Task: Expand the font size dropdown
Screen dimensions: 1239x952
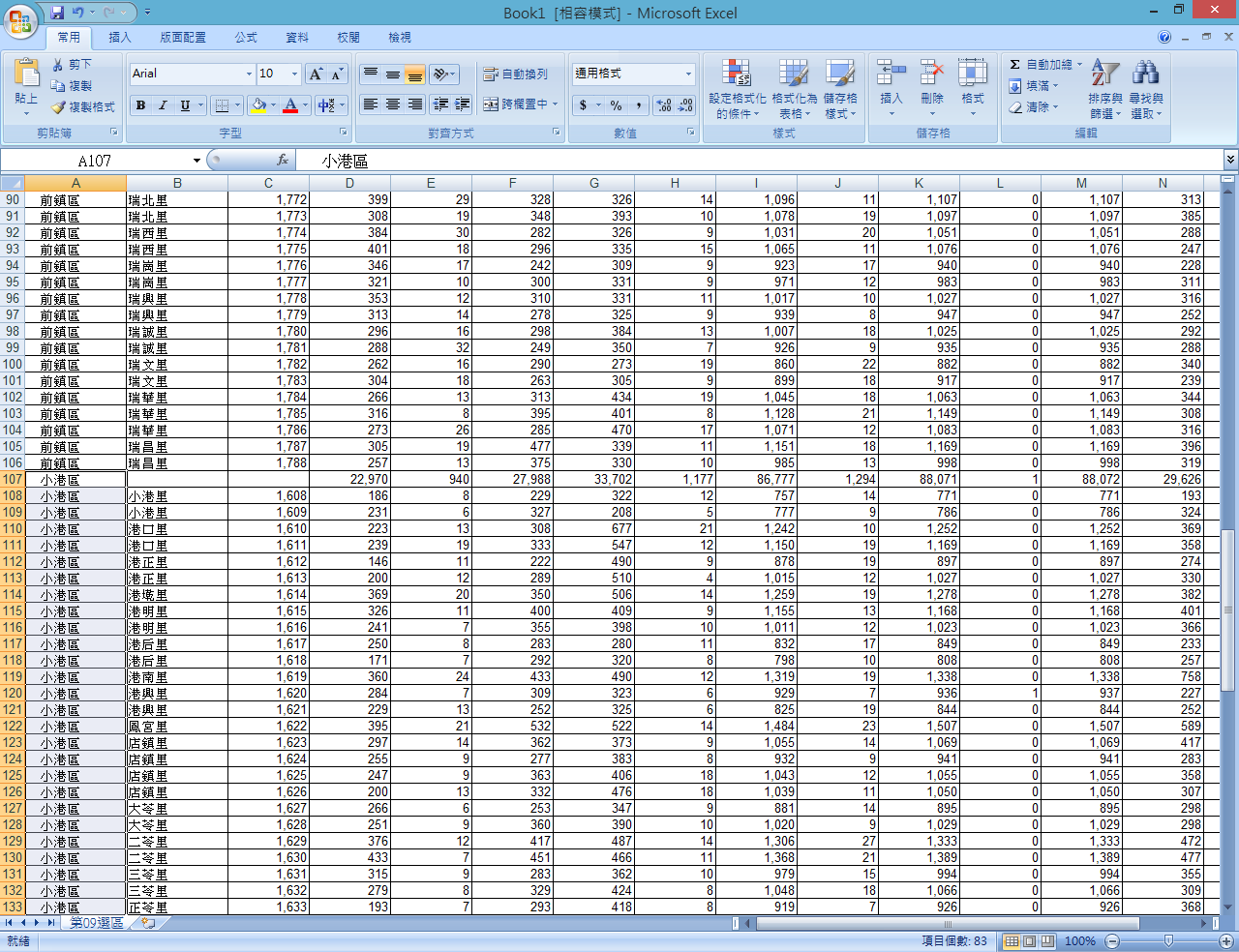Action: point(294,74)
